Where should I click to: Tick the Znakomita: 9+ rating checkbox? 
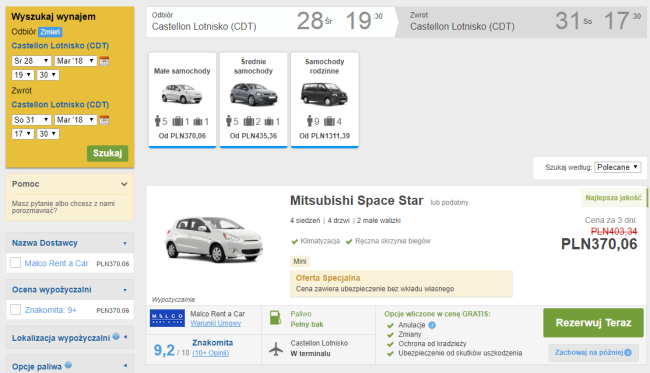[x=15, y=310]
